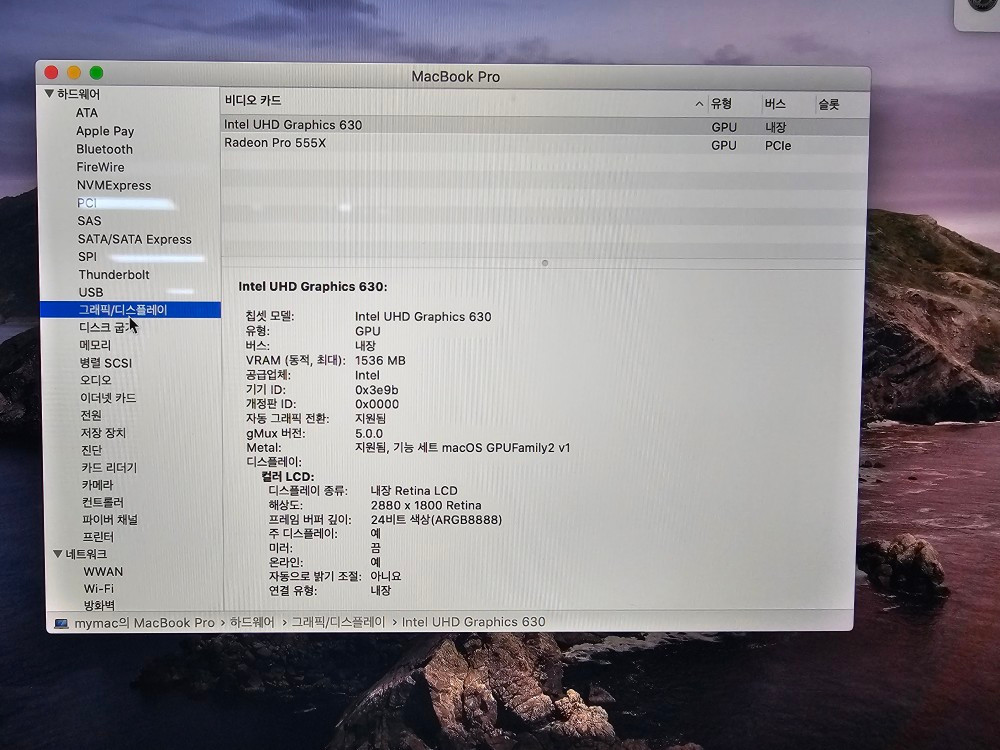
Task: Open 이더넷 카드 info
Action: click(108, 398)
